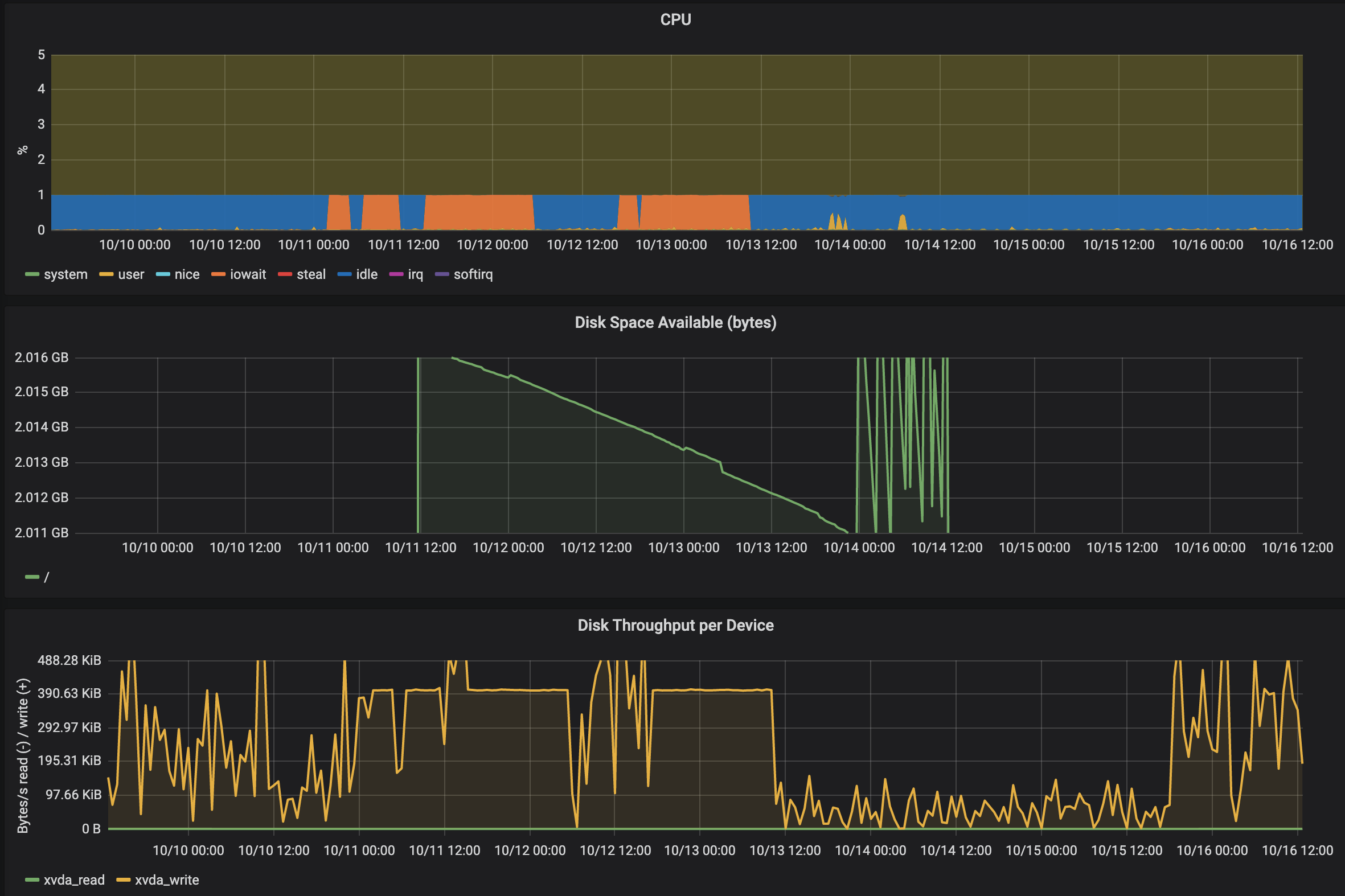This screenshot has width=1345, height=896.
Task: Toggle the nice series legend entry
Action: [186, 274]
